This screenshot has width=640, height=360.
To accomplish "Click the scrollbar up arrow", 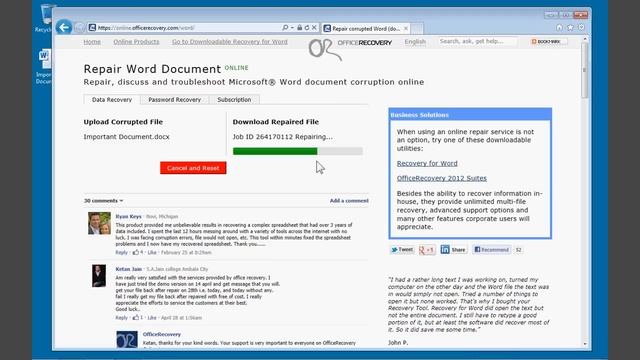I will [x=584, y=39].
